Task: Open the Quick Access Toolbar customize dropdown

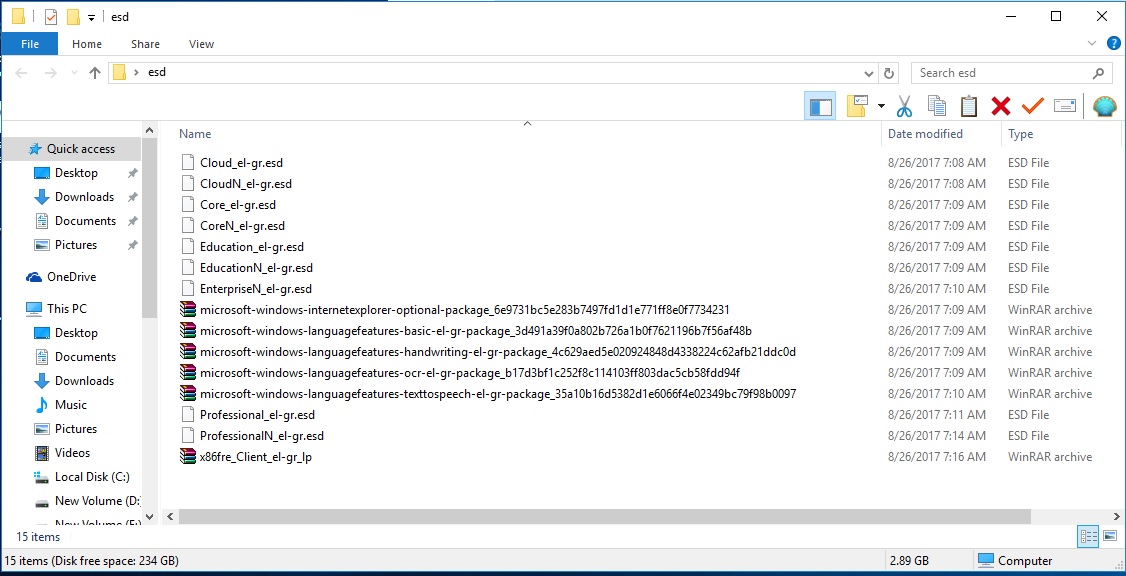Action: pyautogui.click(x=91, y=17)
